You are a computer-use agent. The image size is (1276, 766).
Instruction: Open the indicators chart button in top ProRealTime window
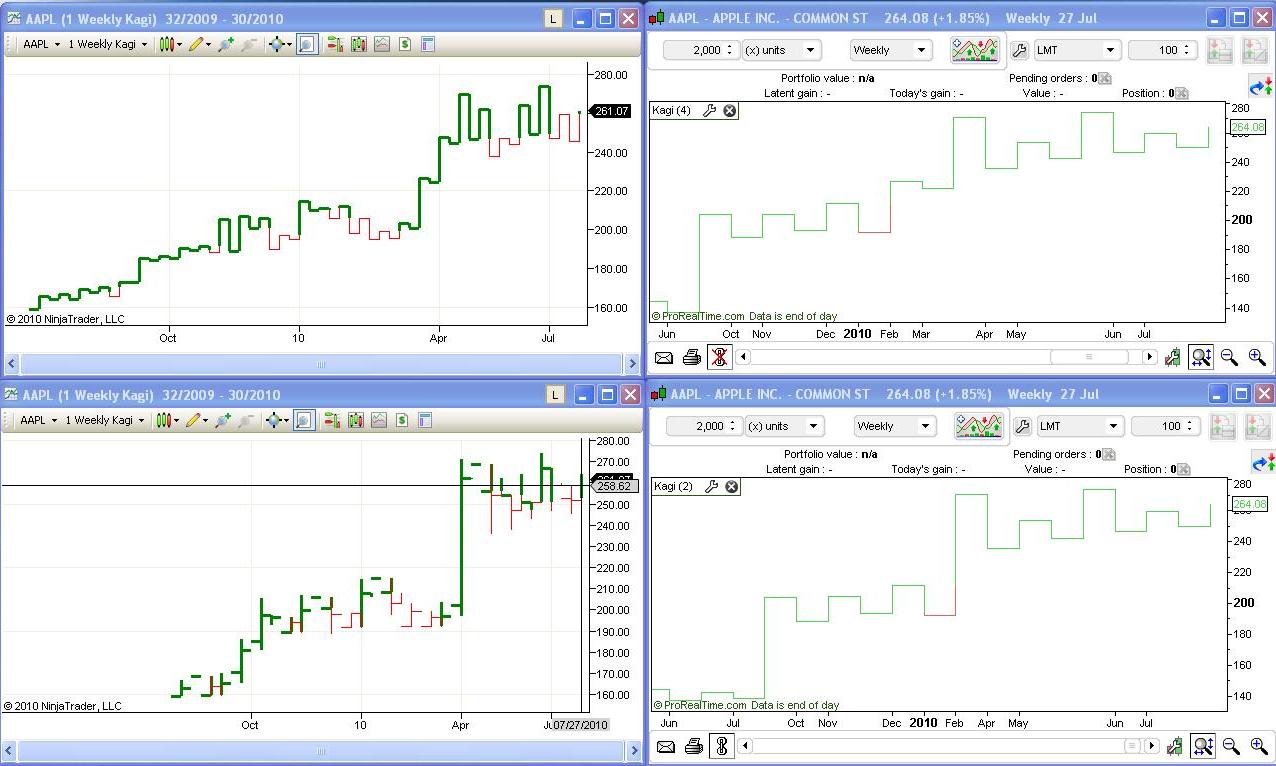[975, 50]
